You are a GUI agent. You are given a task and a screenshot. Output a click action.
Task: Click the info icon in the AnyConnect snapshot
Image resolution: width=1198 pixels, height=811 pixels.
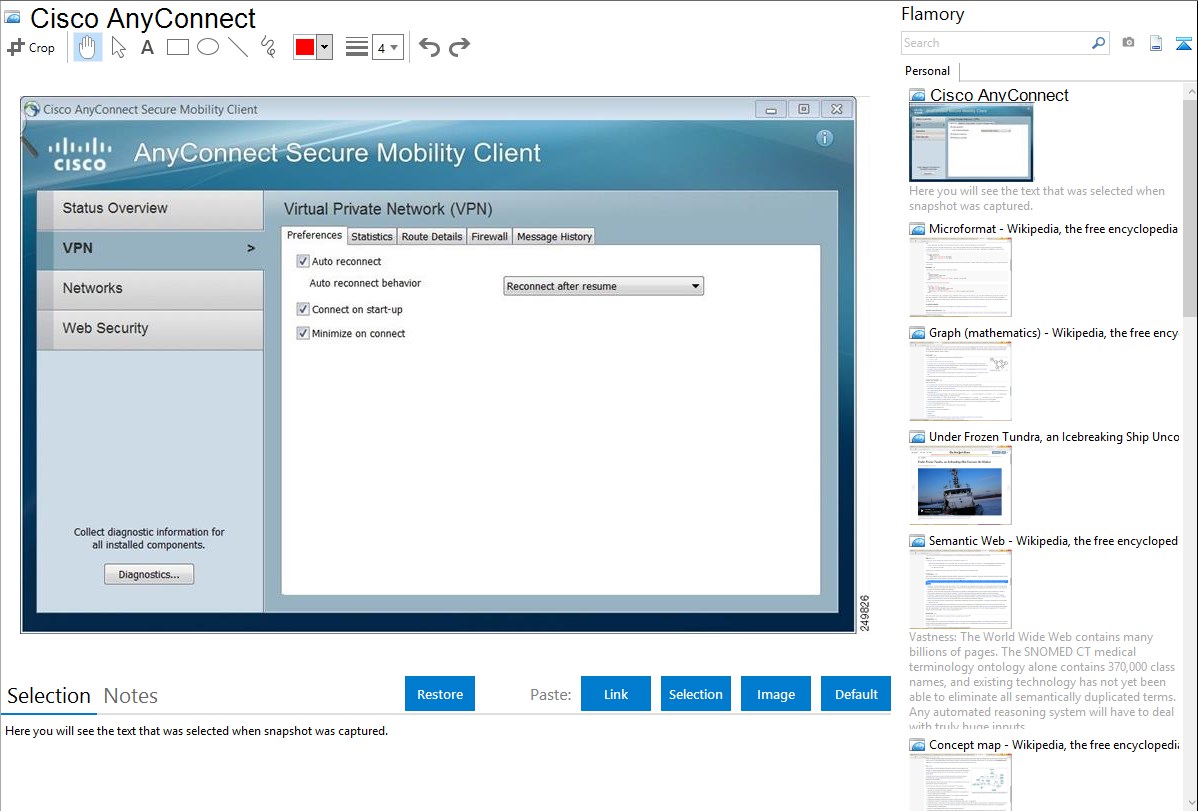coord(824,138)
